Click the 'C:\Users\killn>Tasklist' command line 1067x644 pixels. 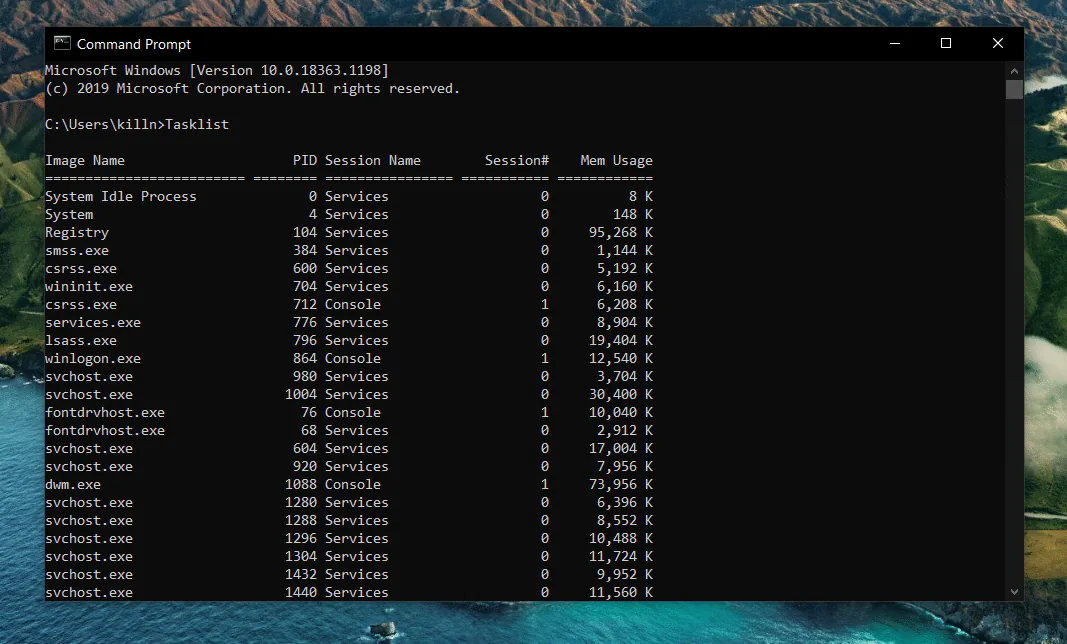pos(137,125)
